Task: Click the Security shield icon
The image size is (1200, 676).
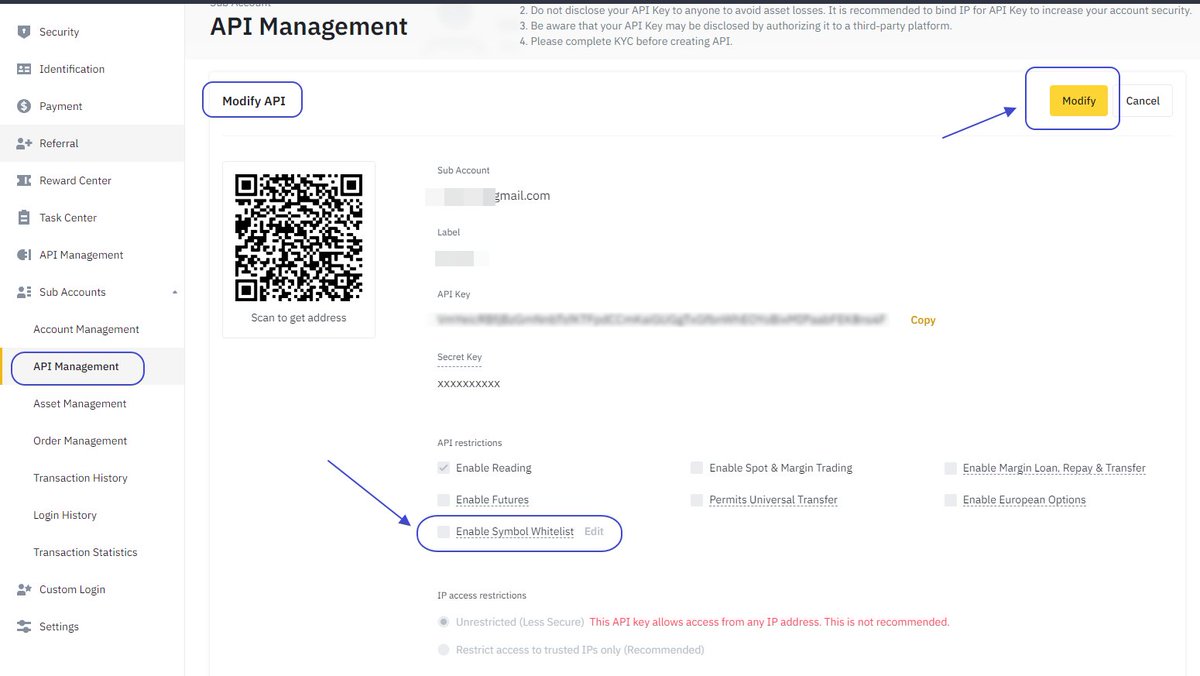Action: point(24,32)
